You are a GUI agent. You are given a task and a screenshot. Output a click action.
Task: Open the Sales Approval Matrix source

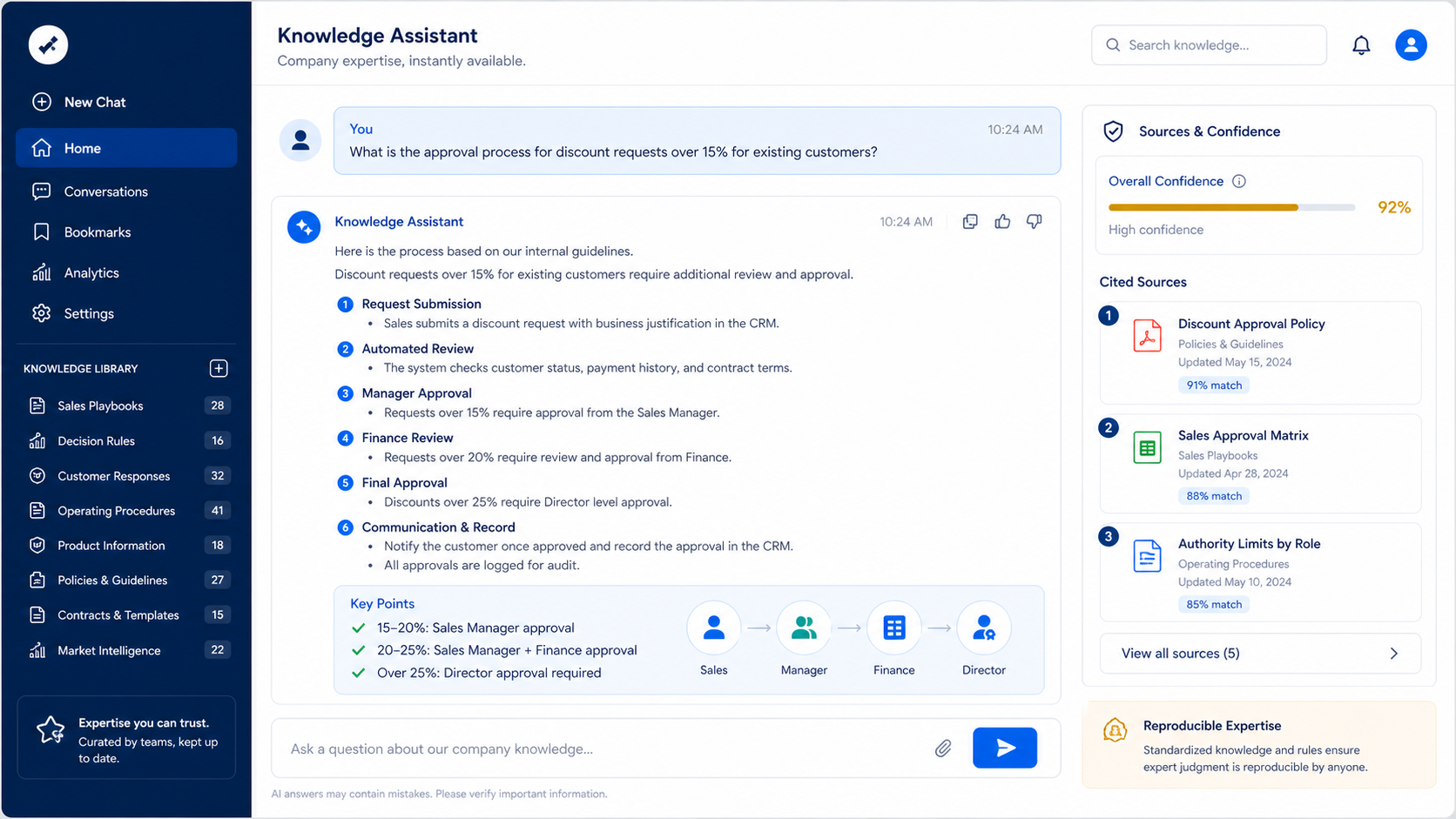(1260, 463)
